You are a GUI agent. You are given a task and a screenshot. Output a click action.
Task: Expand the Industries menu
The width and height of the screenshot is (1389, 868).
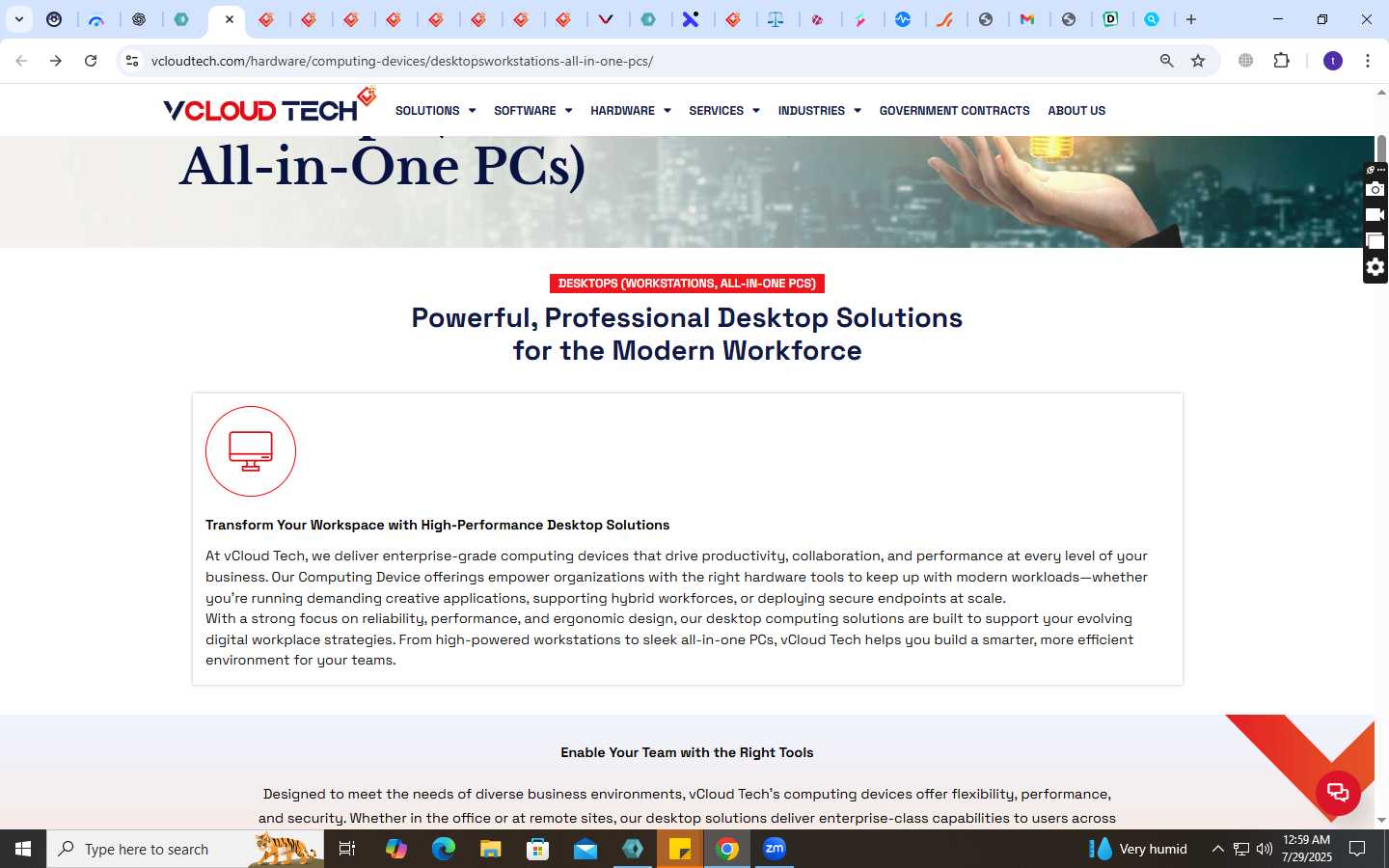pos(819,111)
